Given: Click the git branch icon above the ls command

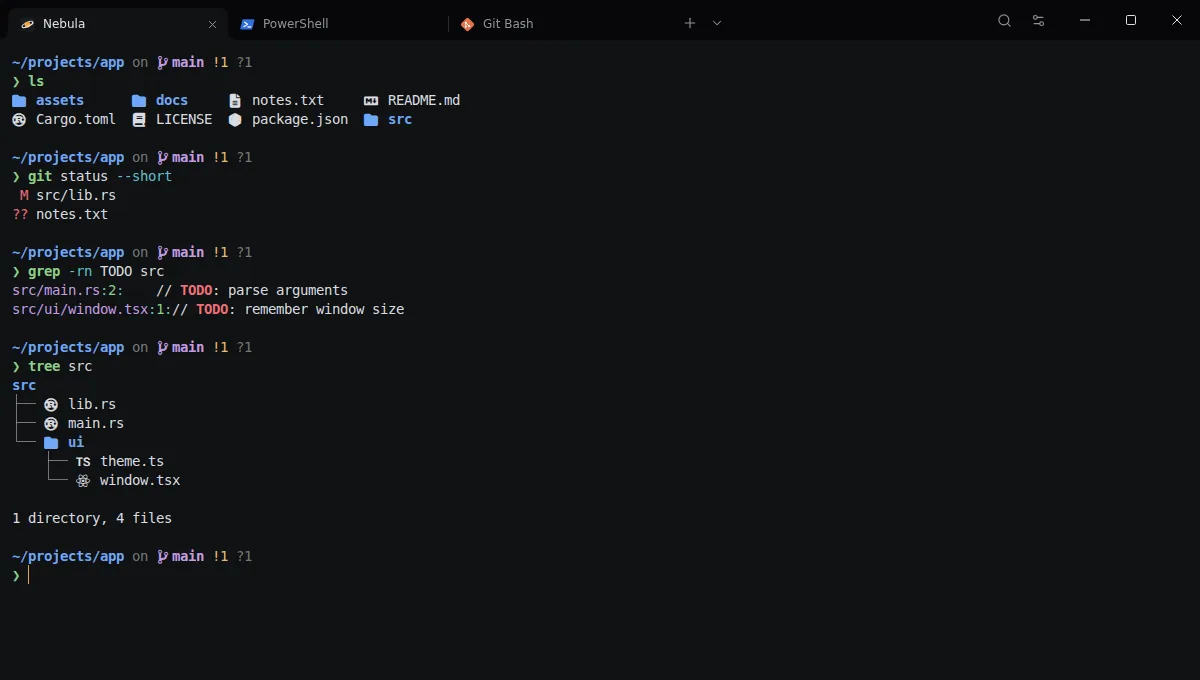Looking at the screenshot, I should tap(163, 62).
